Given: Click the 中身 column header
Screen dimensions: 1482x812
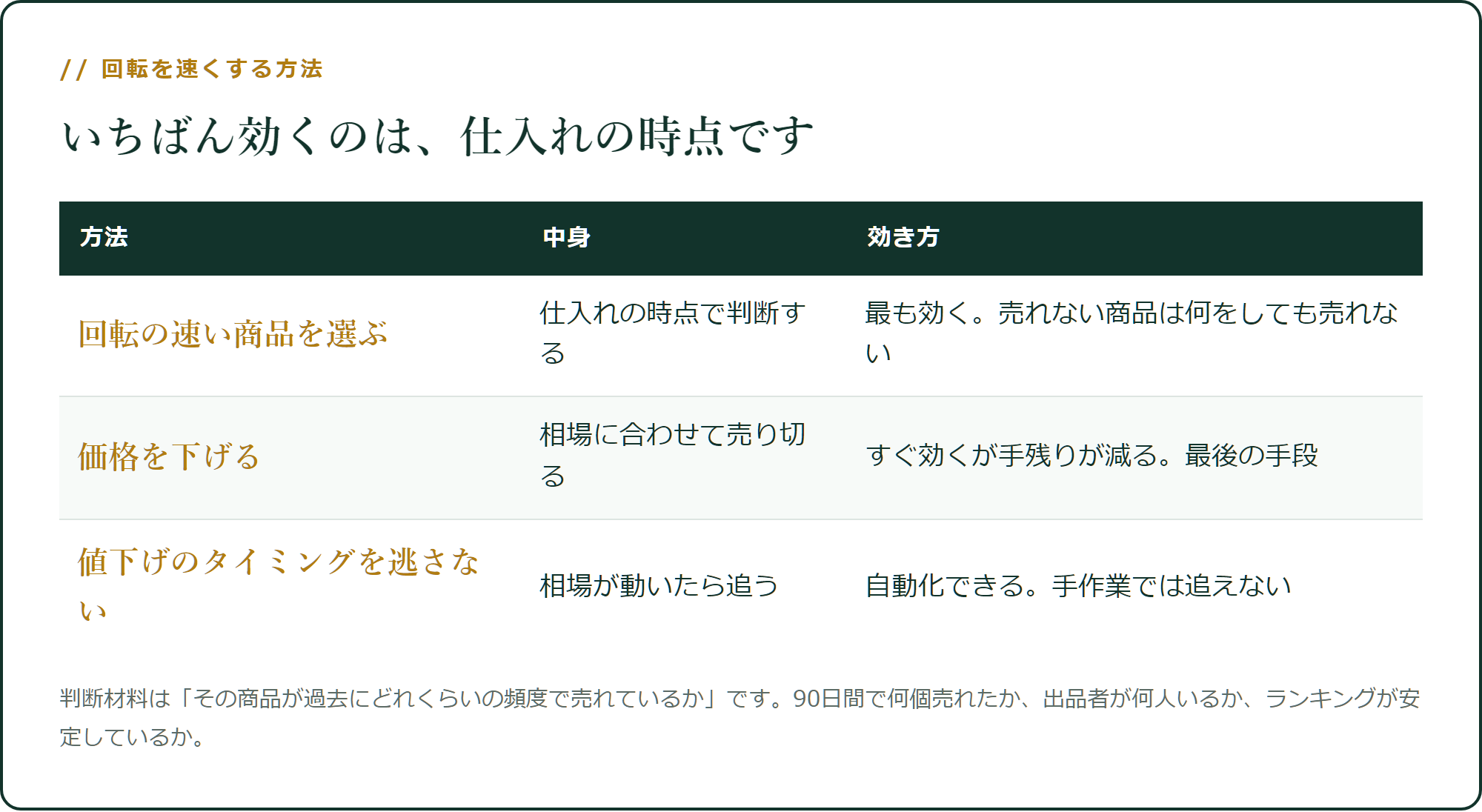Looking at the screenshot, I should click(x=567, y=238).
